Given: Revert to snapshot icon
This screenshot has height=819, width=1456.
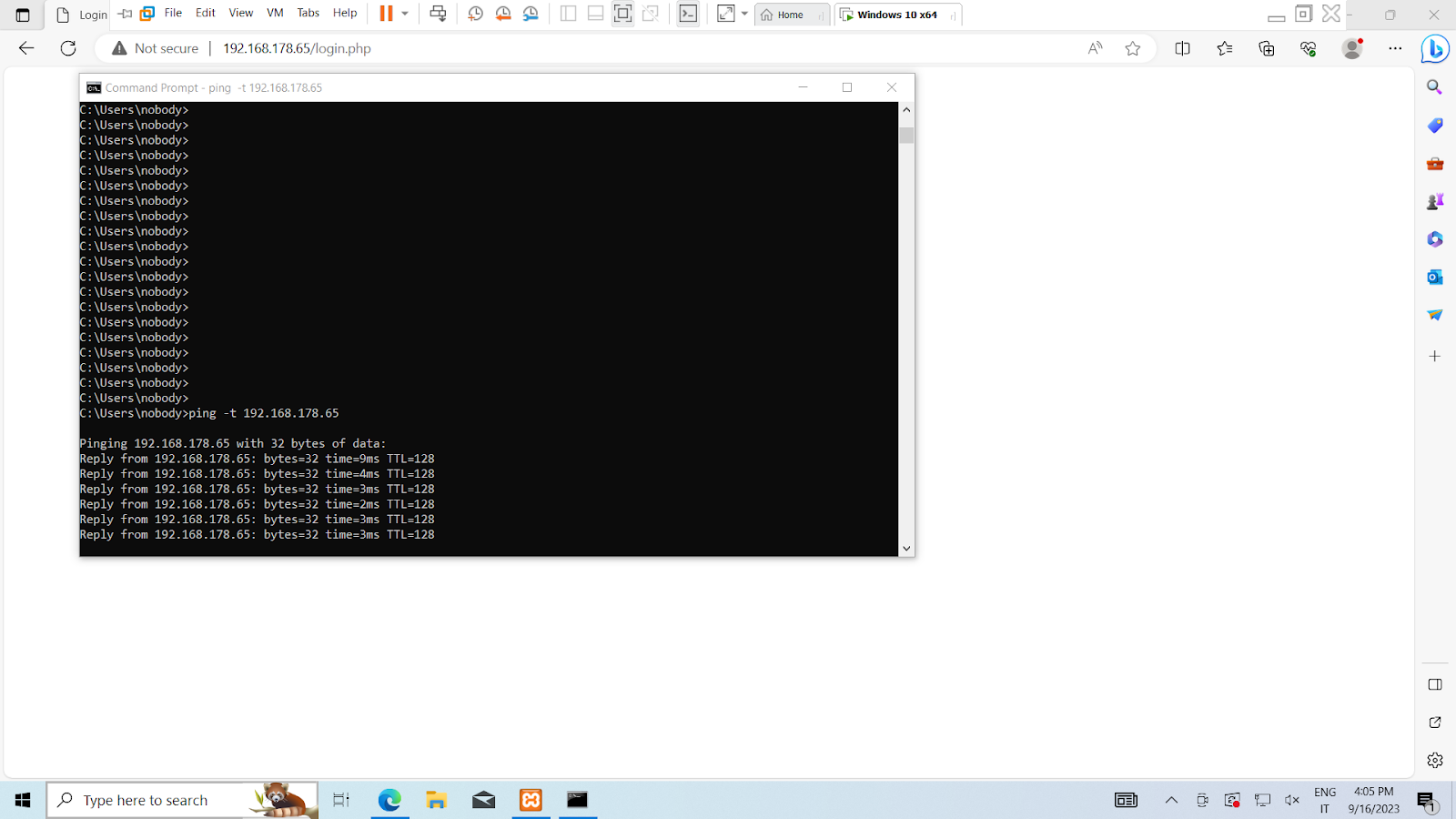Looking at the screenshot, I should (503, 14).
